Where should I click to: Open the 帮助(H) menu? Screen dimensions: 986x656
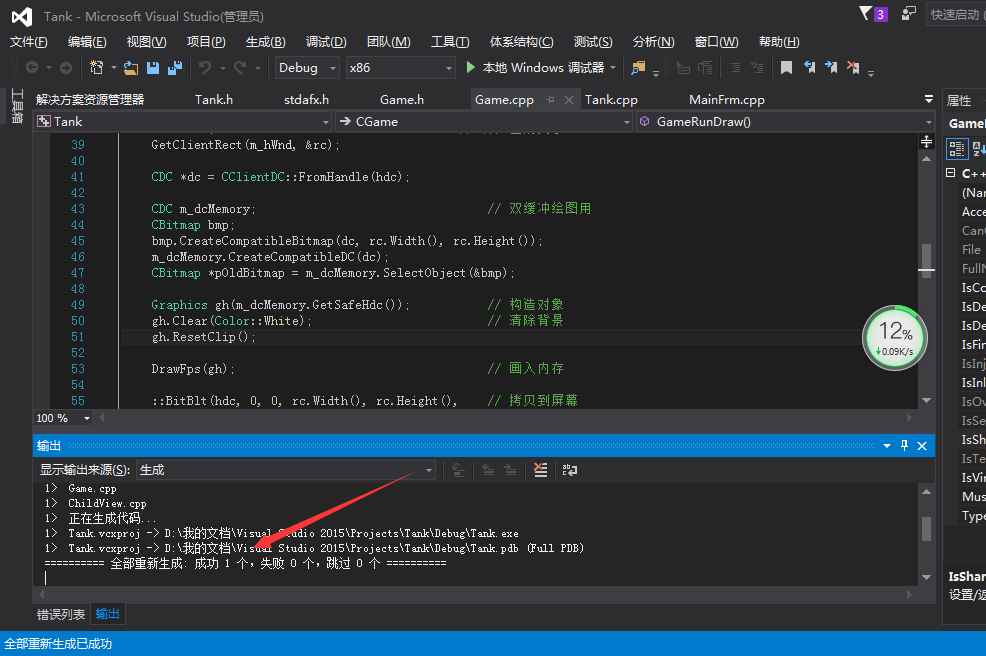point(779,42)
